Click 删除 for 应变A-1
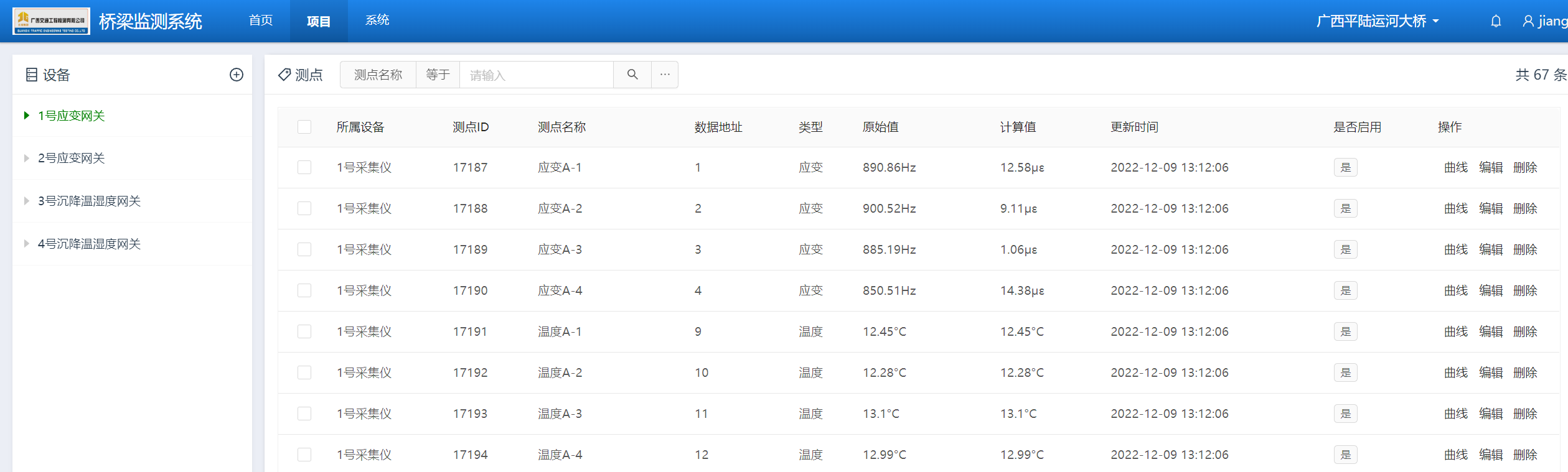Screen dimensions: 1568x472 pyautogui.click(x=1525, y=167)
